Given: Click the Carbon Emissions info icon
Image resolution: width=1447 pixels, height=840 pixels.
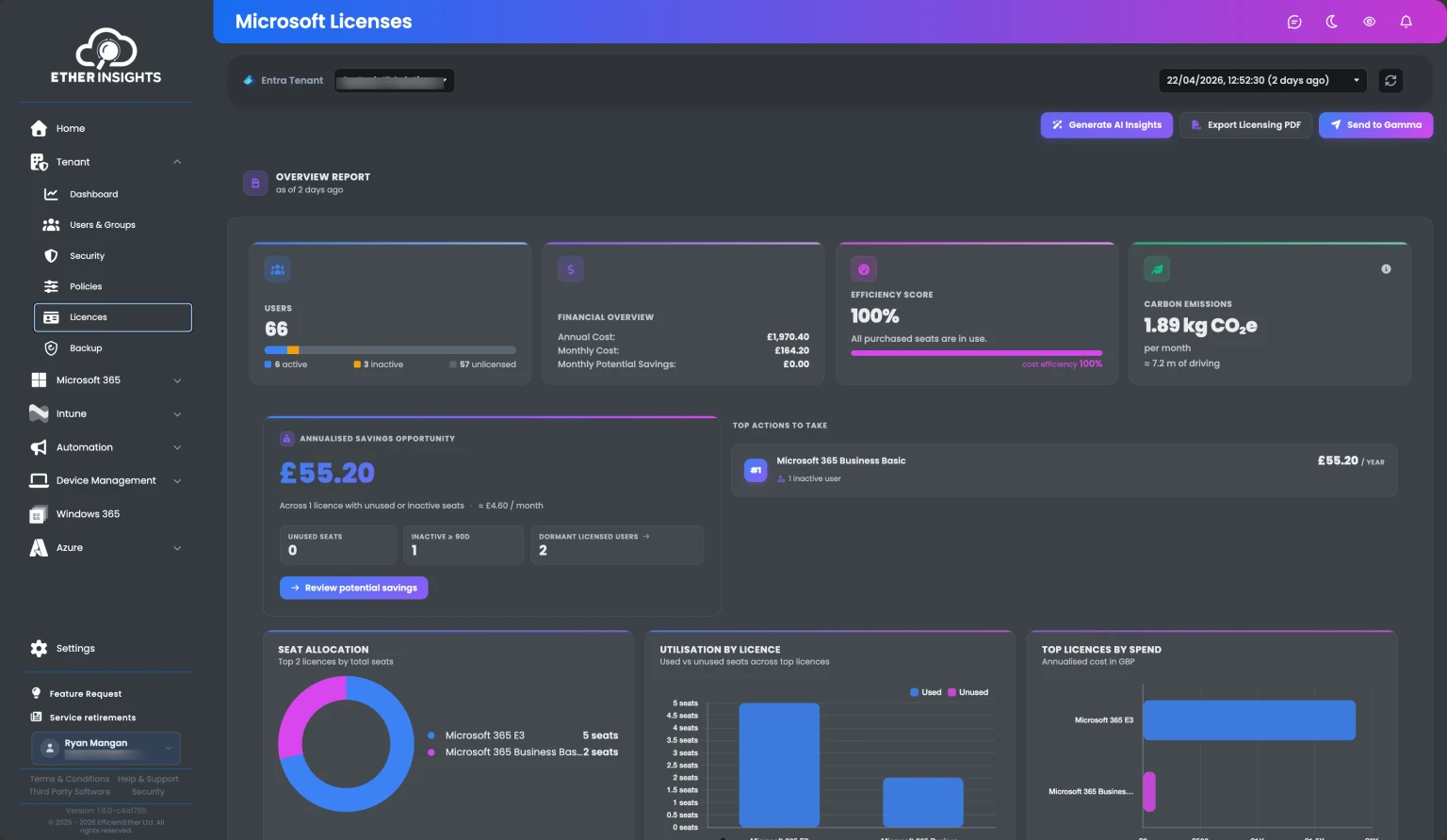Looking at the screenshot, I should [x=1386, y=269].
